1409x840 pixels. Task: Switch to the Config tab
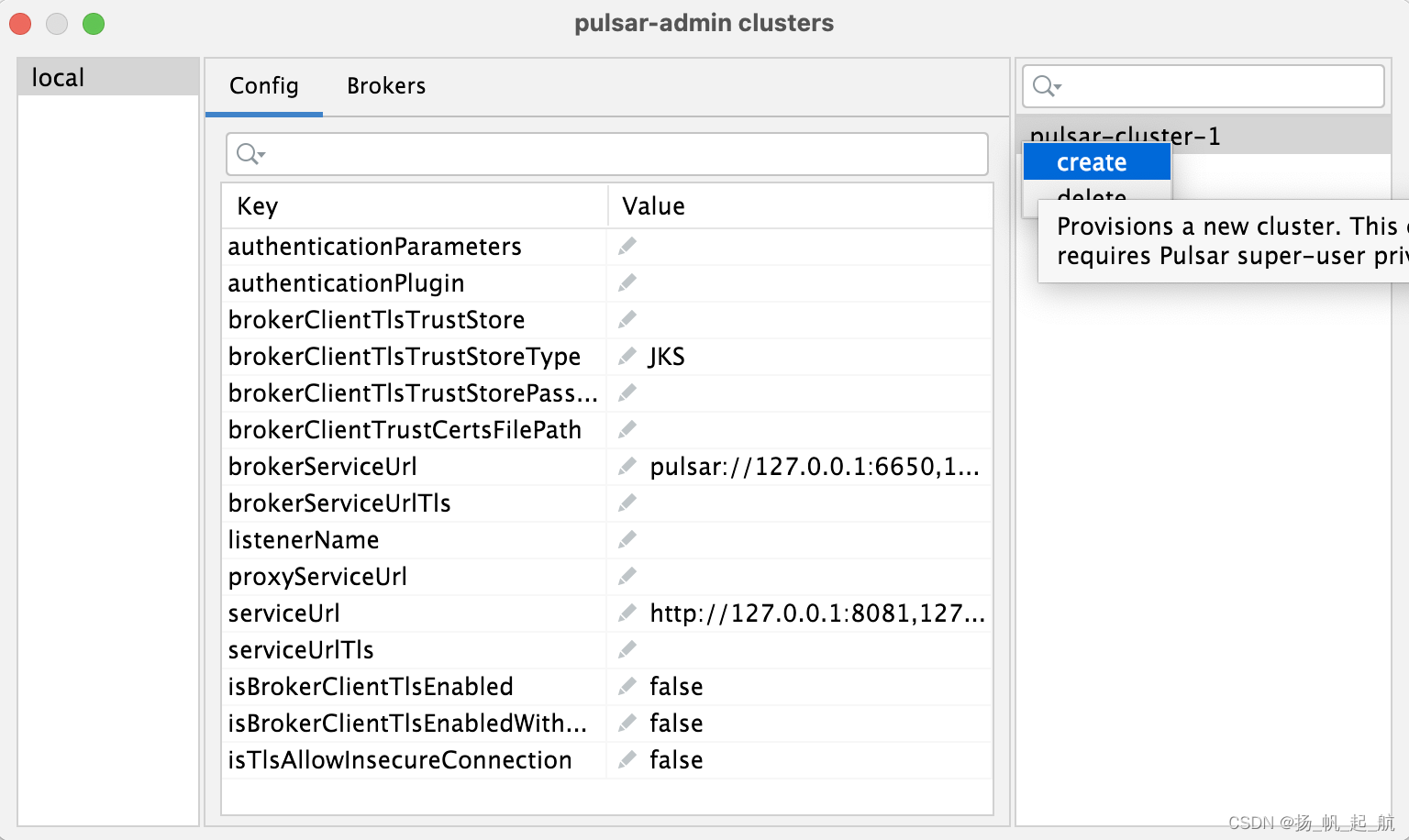coord(263,85)
